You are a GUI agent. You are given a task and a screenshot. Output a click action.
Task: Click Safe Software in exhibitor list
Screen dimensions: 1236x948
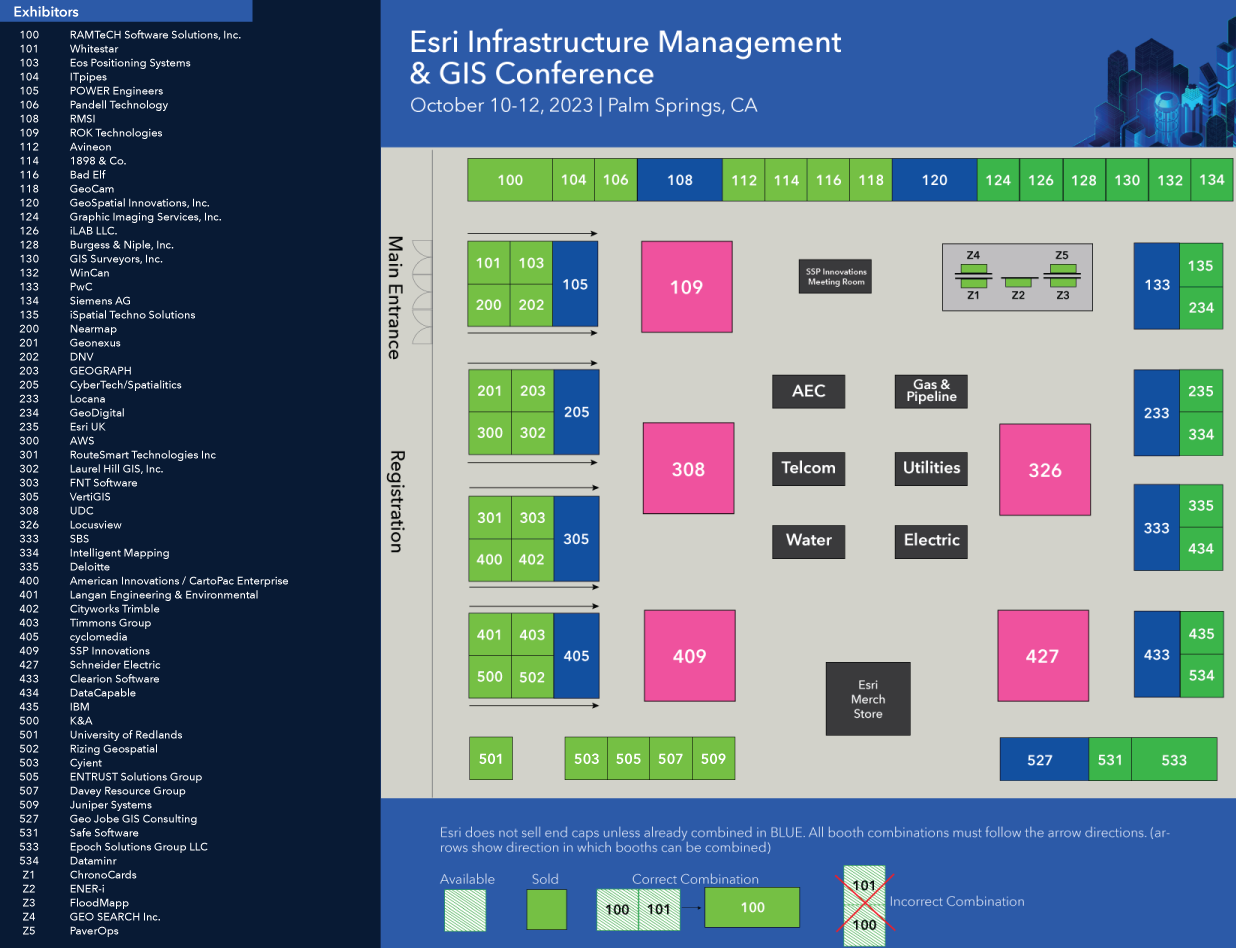(x=104, y=833)
